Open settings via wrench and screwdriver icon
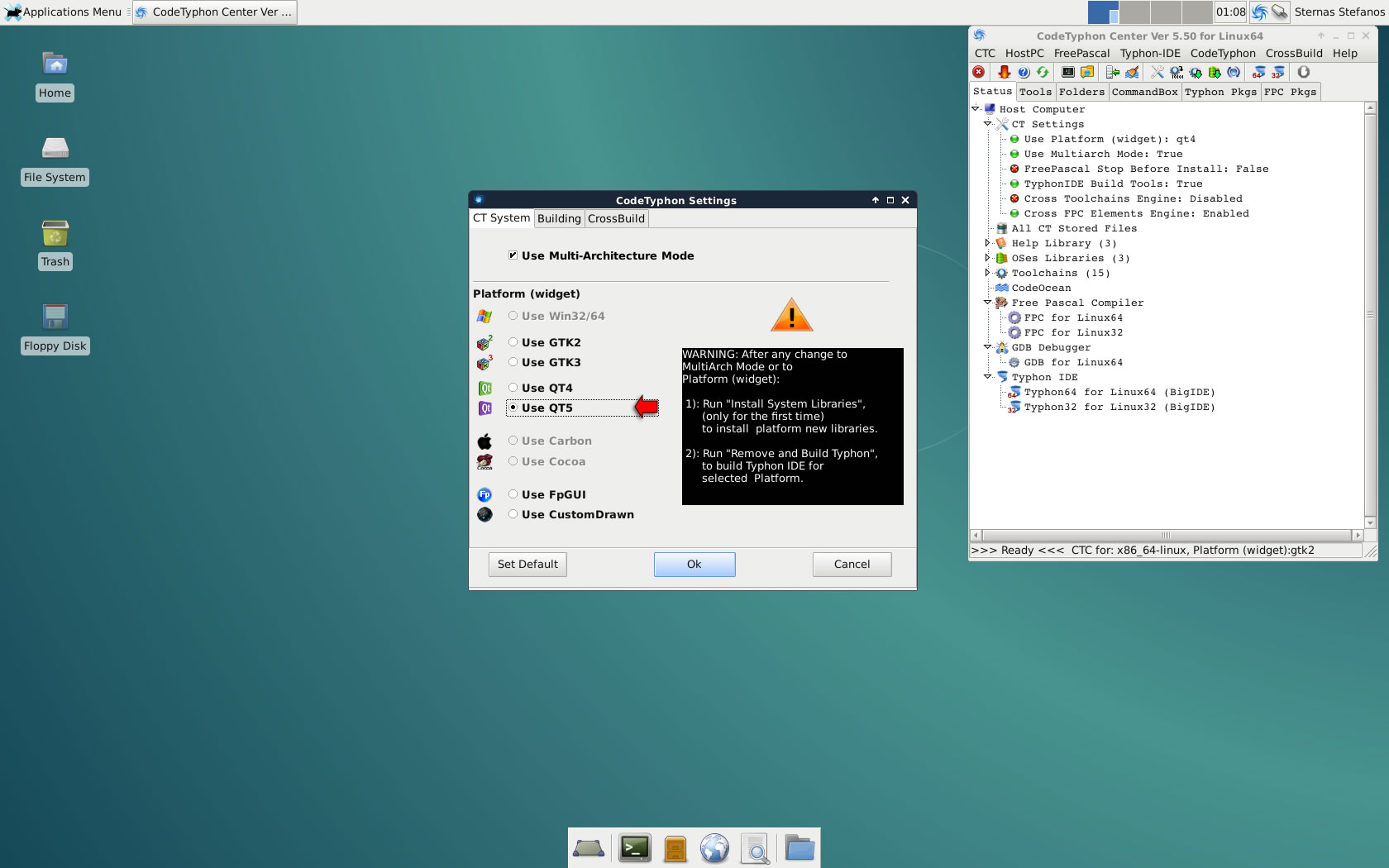1389x868 pixels. tap(1157, 72)
